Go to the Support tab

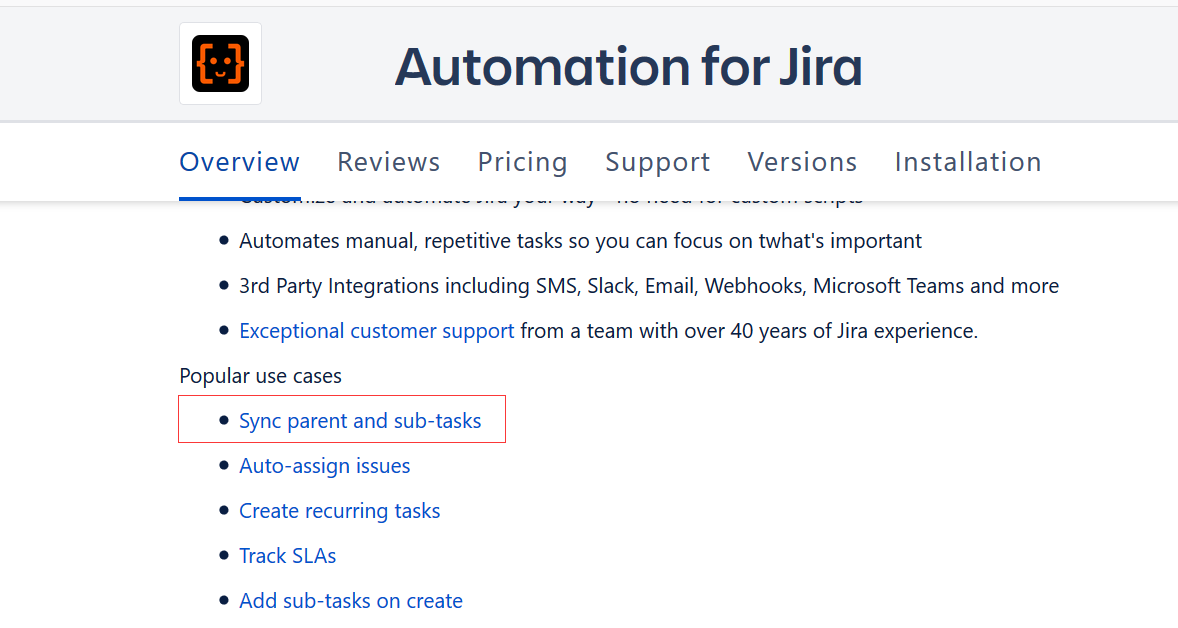point(657,161)
